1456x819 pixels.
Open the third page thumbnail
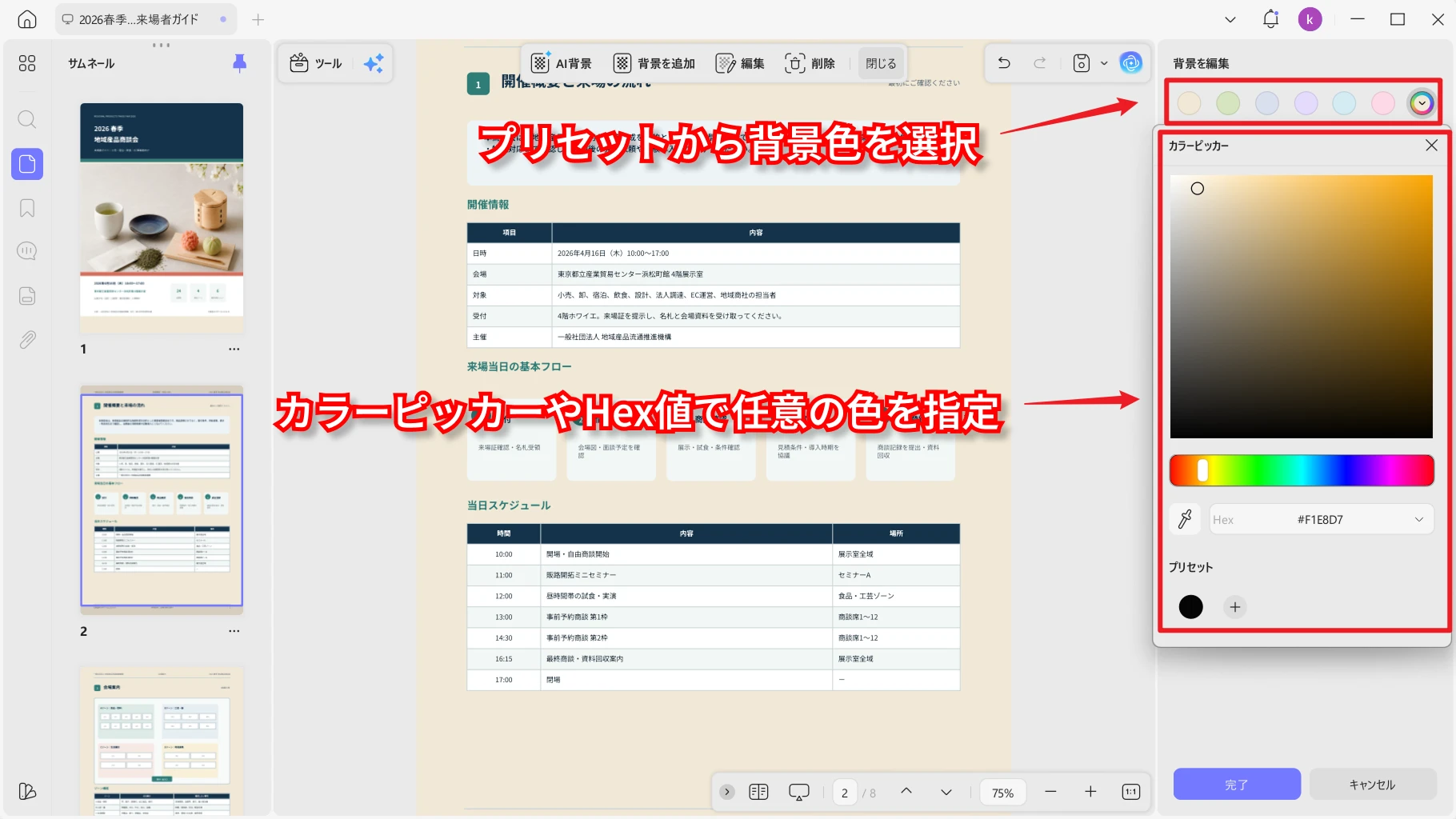pos(162,741)
